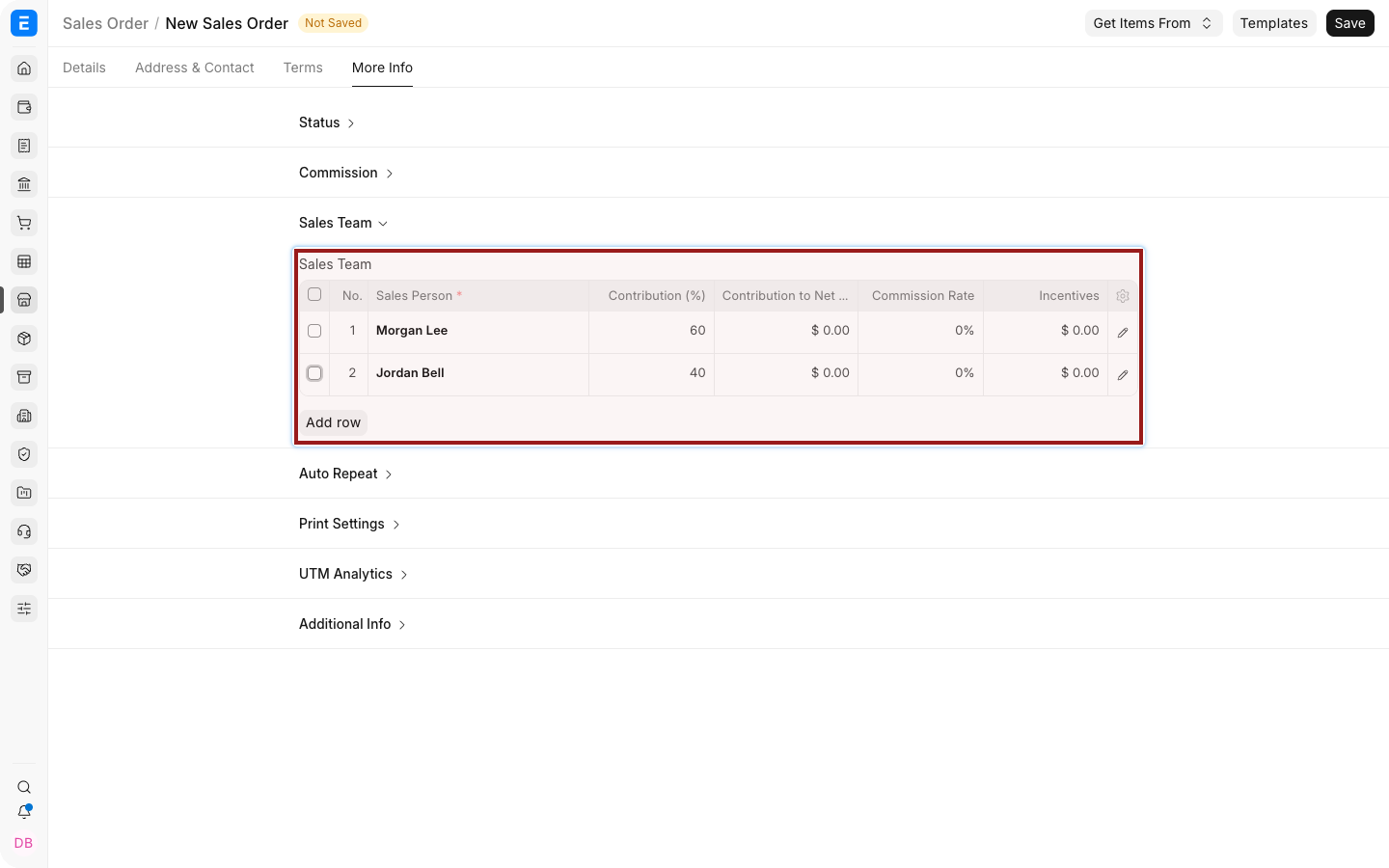Open the notifications bell icon
1389x868 pixels.
[x=24, y=812]
